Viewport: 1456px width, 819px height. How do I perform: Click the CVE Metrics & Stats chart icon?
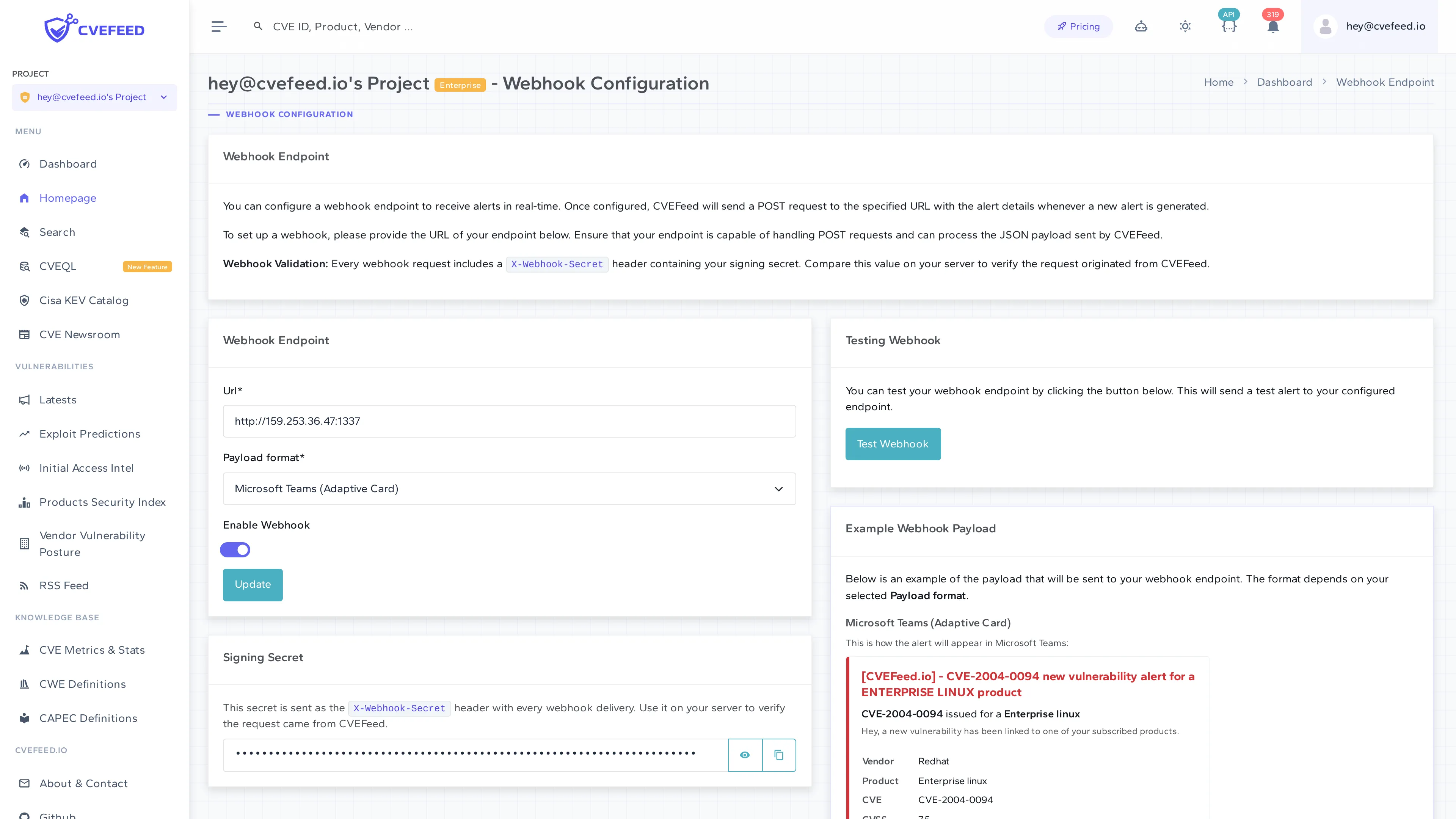[x=24, y=650]
